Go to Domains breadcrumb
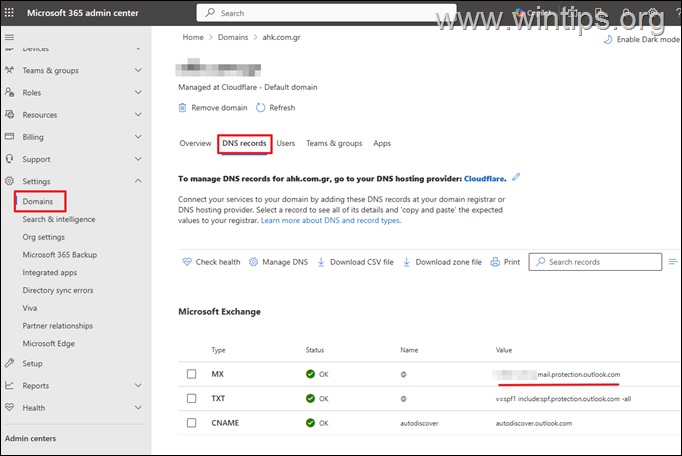 tap(233, 37)
